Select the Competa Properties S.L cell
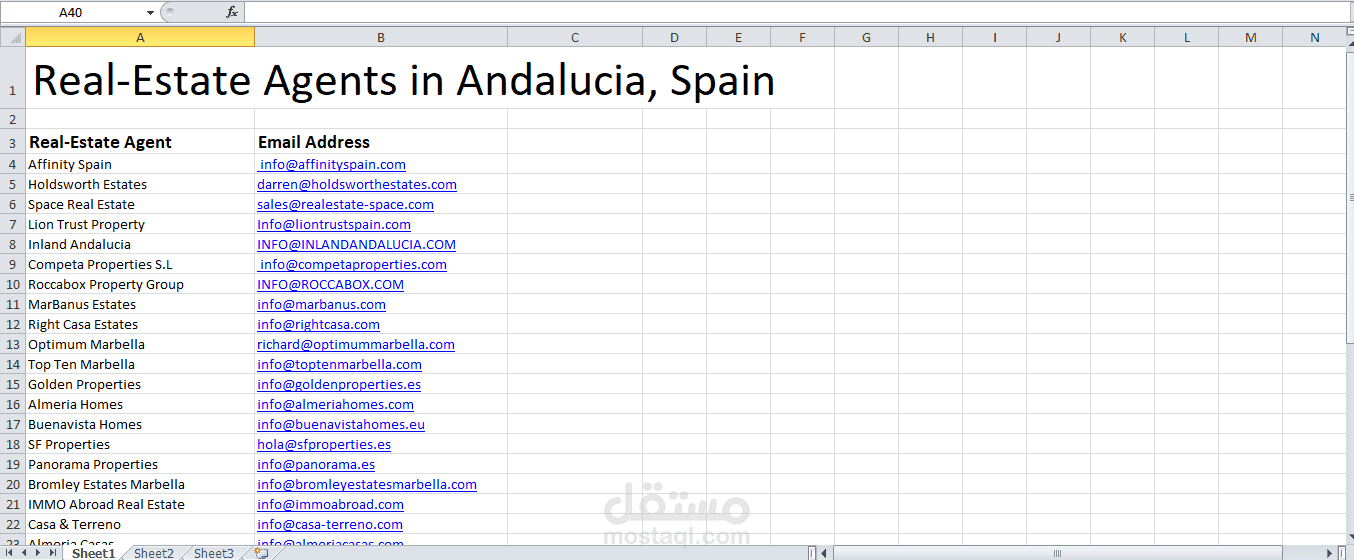1354x560 pixels. pyautogui.click(x=140, y=264)
